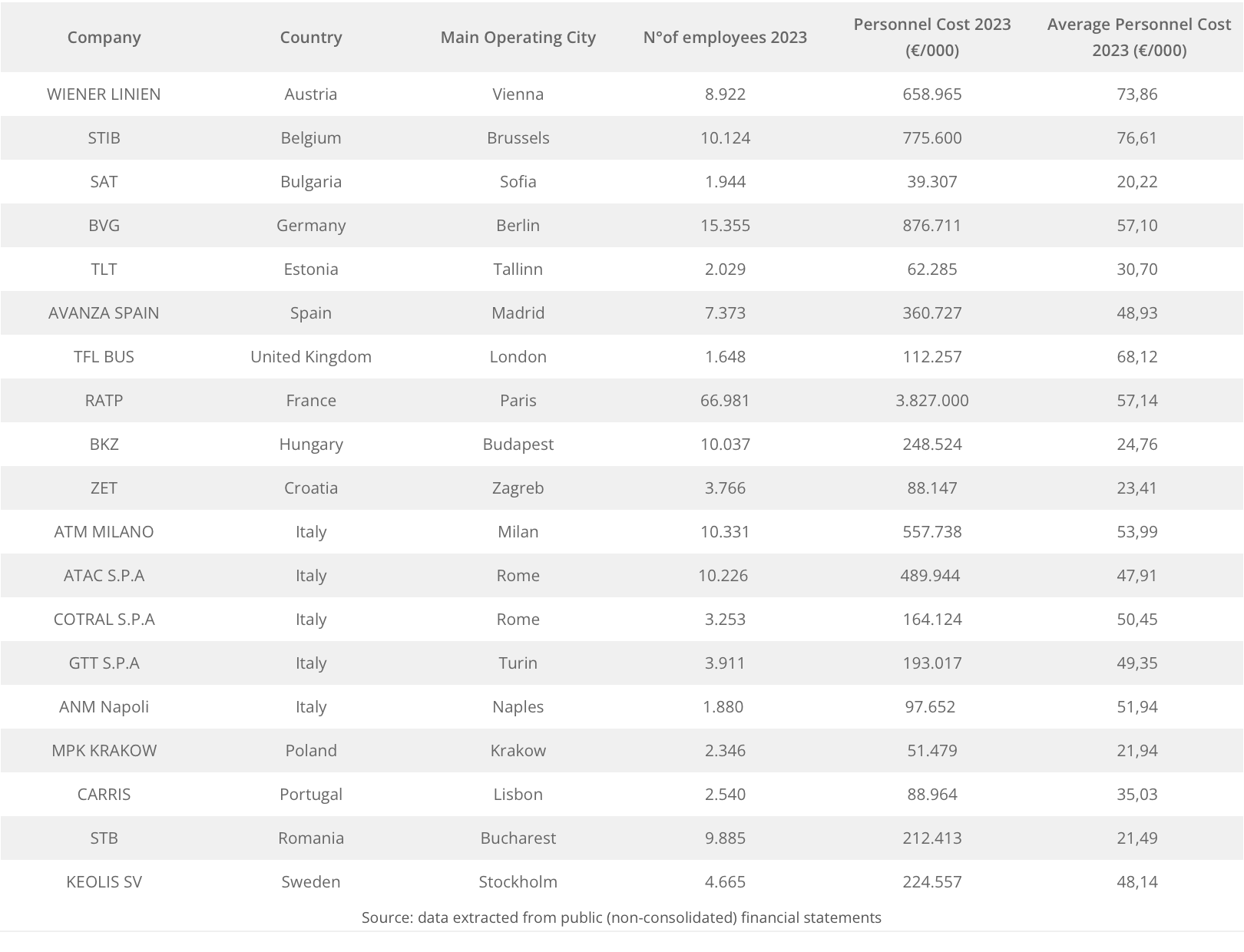Screen dimensions: 1244x952
Task: Select the Main Operating City header
Action: point(518,38)
